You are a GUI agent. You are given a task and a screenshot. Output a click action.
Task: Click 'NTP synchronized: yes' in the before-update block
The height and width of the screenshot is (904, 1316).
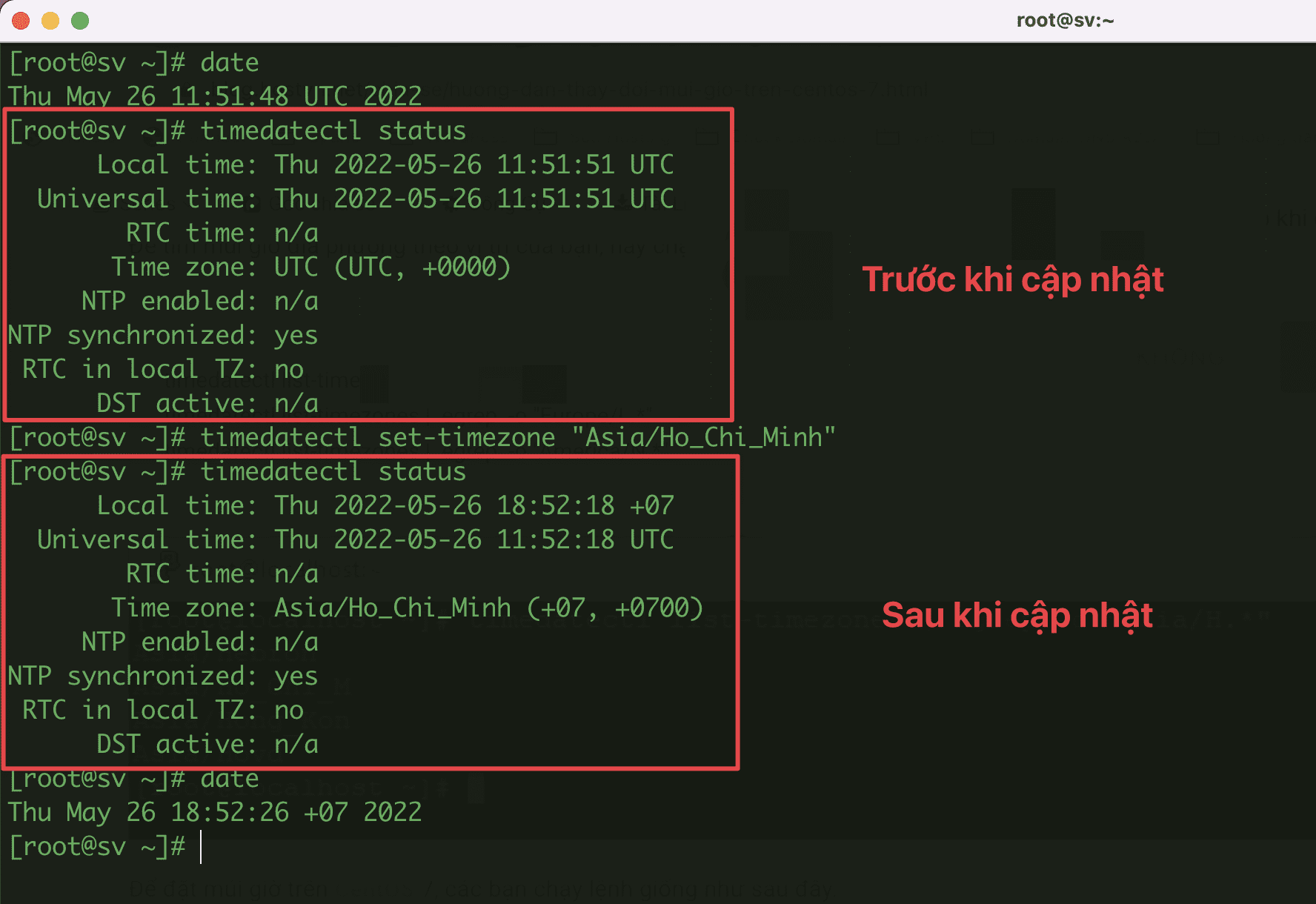pyautogui.click(x=163, y=336)
